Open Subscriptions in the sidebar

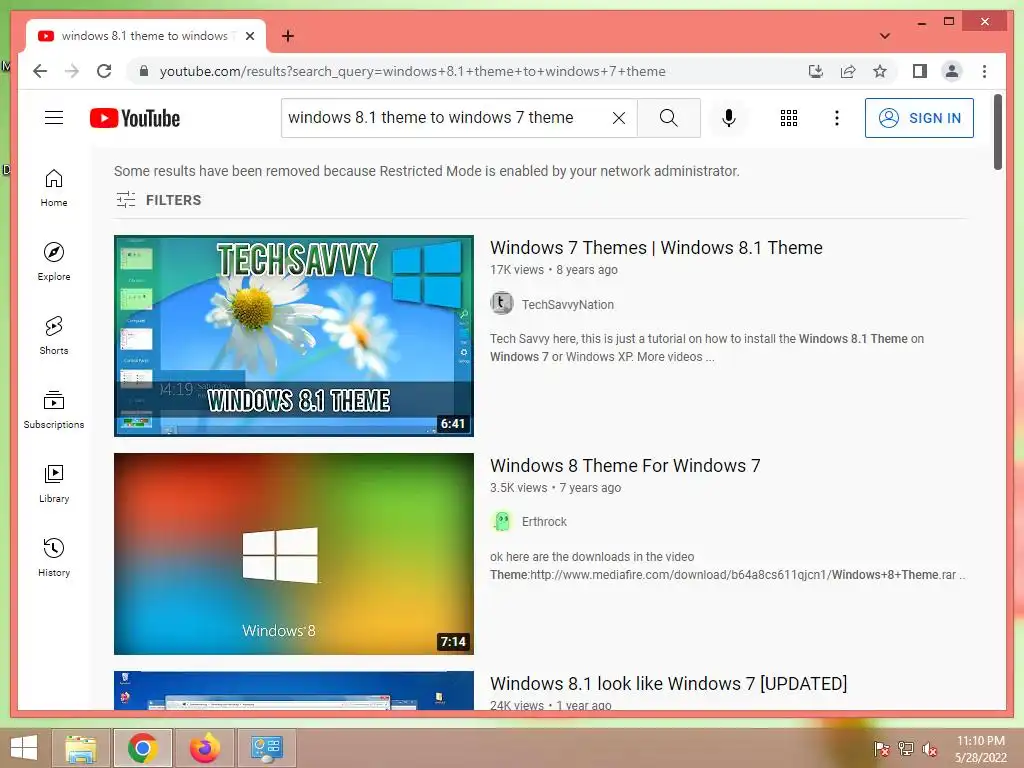tap(54, 409)
